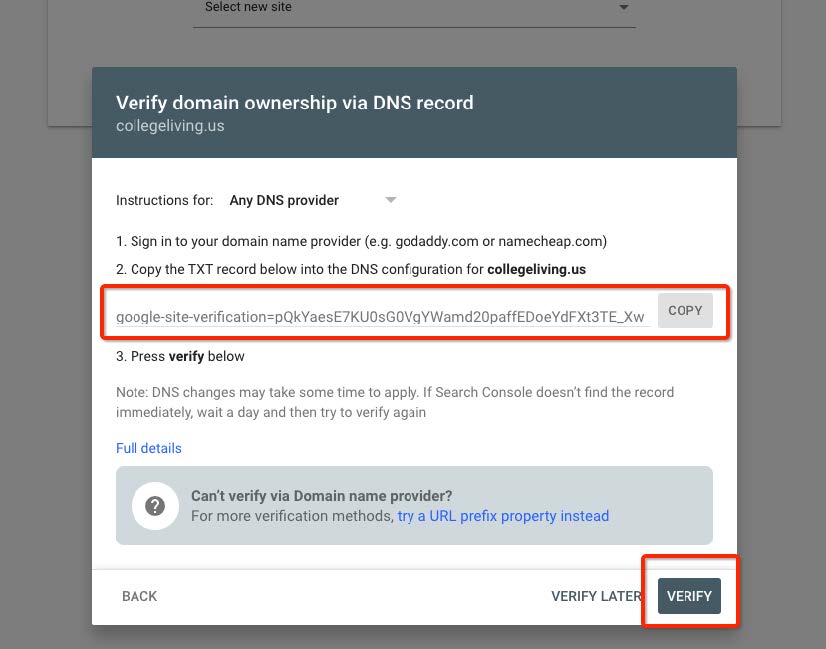
Task: Copy the TXT record with COPY button
Action: click(x=685, y=310)
